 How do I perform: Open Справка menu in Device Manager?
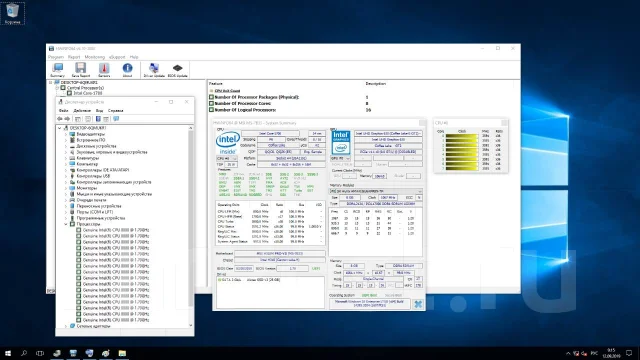[x=116, y=111]
